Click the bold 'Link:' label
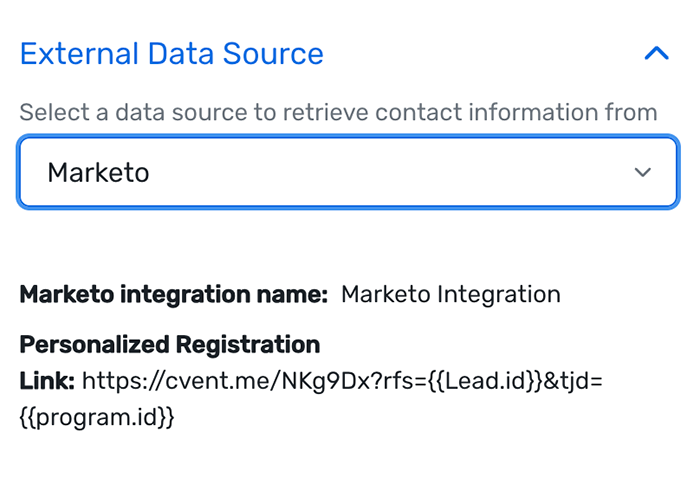Screen dimensions: 700x478 (x=47, y=380)
